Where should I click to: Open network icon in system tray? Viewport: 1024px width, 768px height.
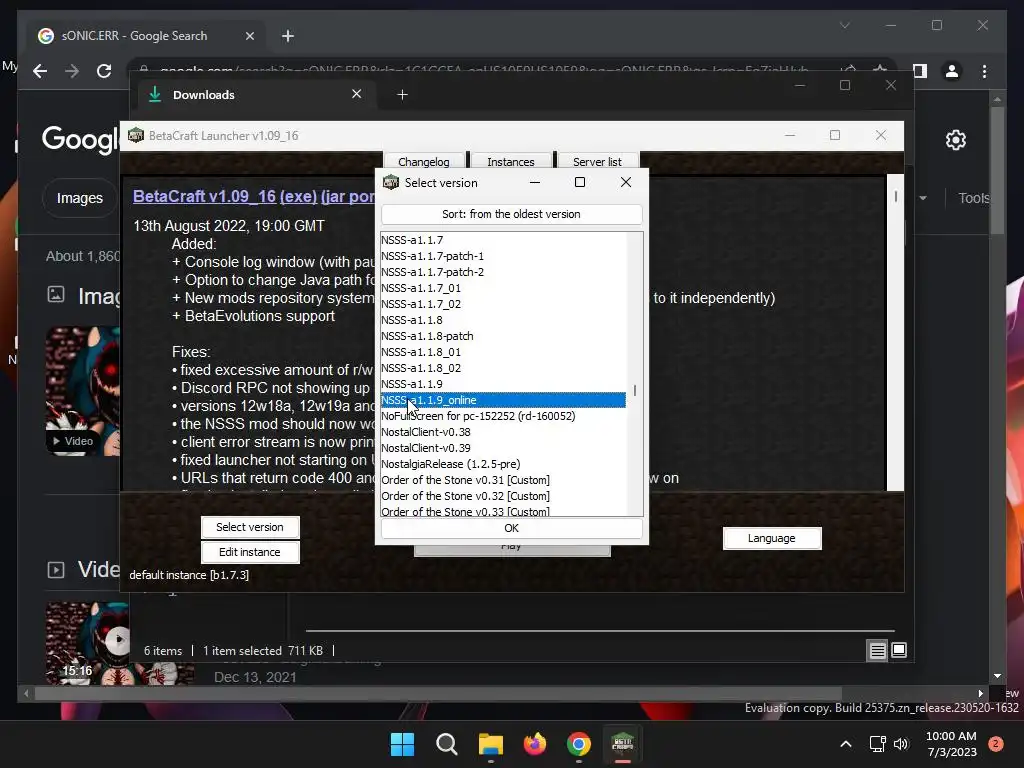(x=878, y=744)
